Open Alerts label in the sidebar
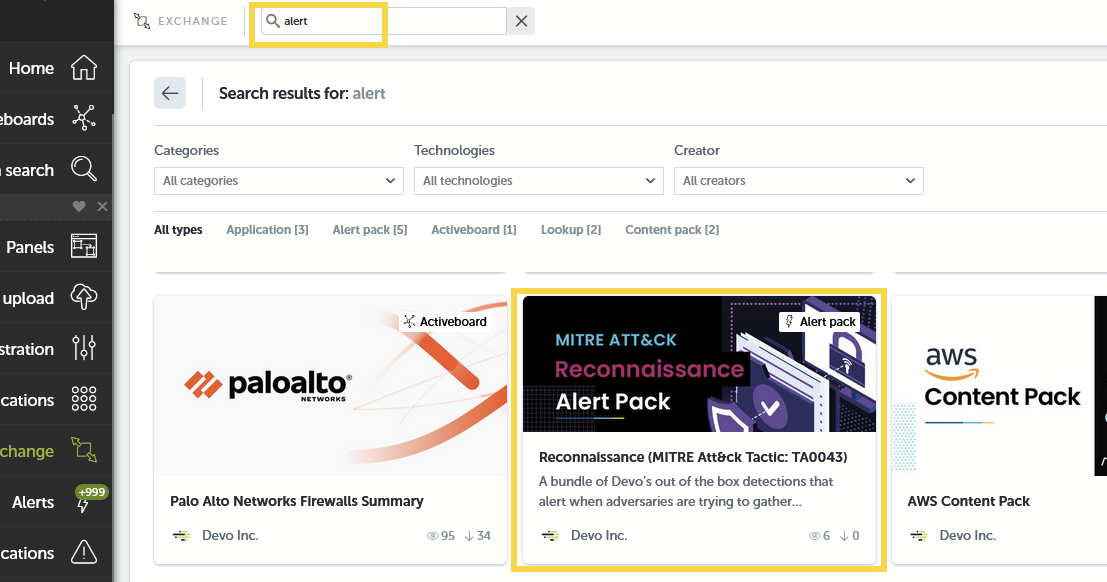Image resolution: width=1107 pixels, height=582 pixels. 33,502
